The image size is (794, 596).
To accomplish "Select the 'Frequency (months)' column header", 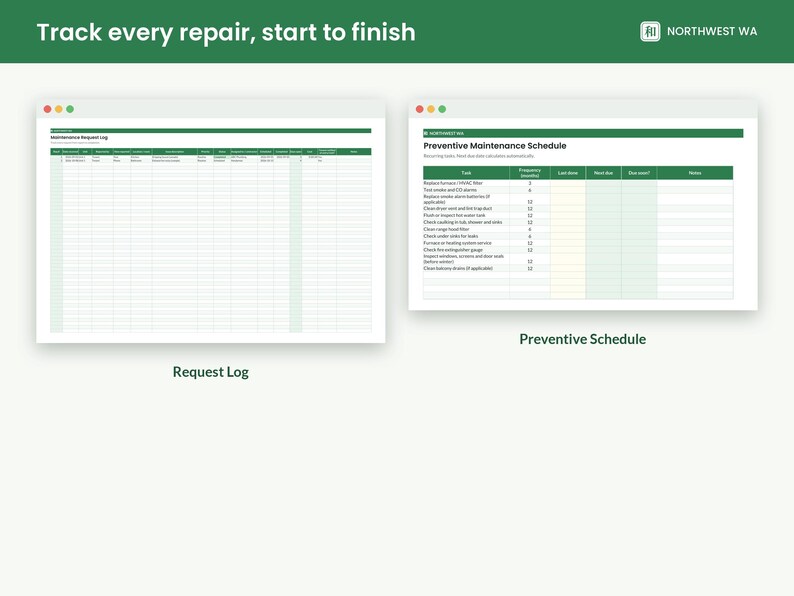I will pyautogui.click(x=530, y=173).
